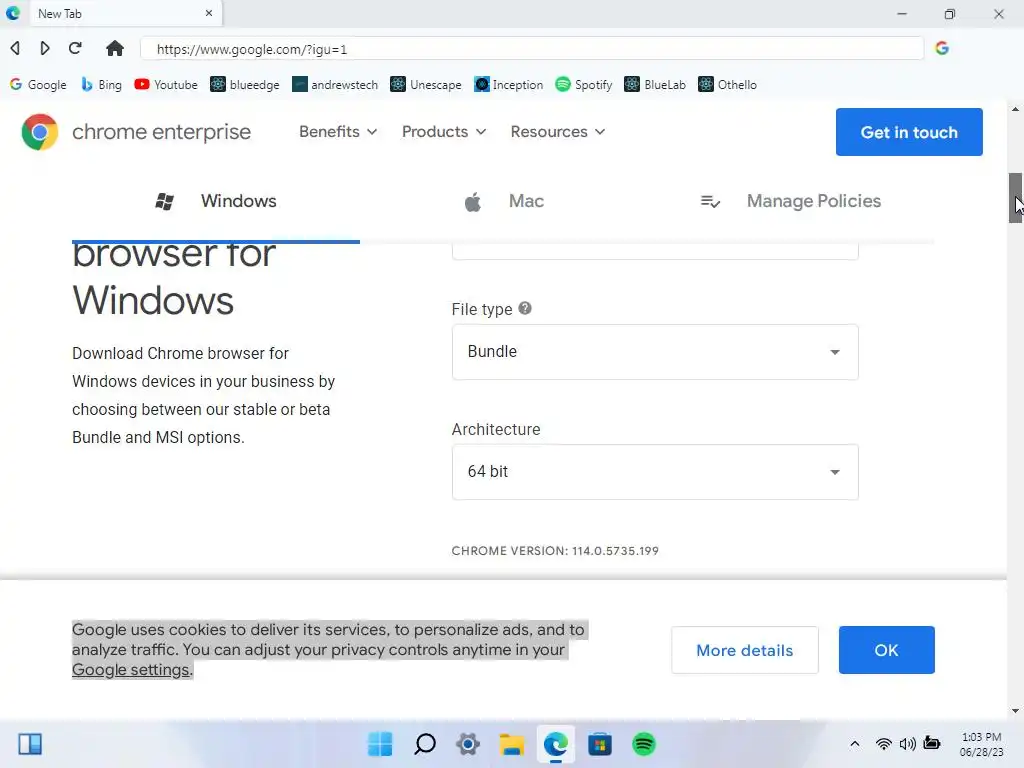This screenshot has width=1024, height=768.
Task: Go forward using the browser forward arrow
Action: 44,48
